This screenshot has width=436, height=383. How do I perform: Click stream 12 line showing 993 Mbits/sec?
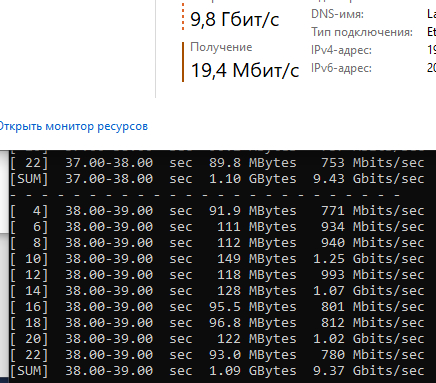tap(217, 275)
